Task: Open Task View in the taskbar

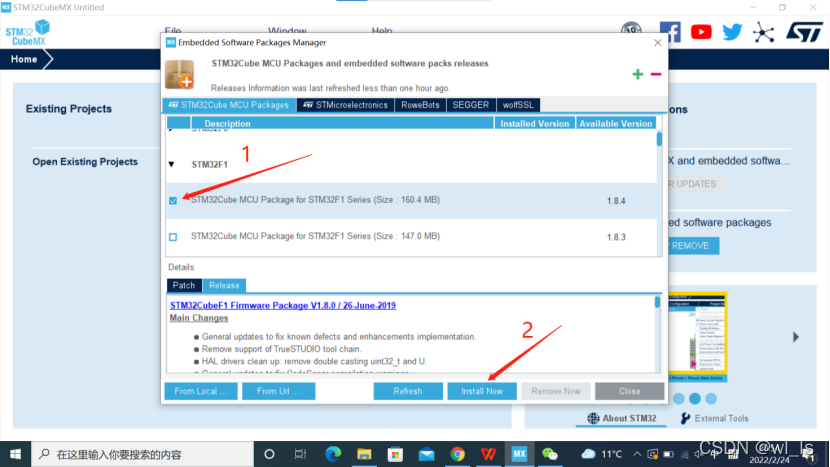Action: tap(300, 454)
